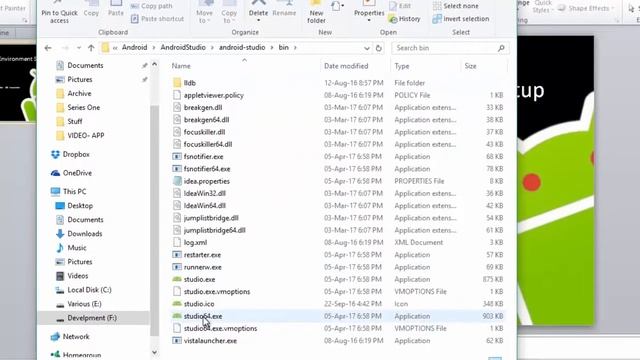Open Downloads under This PC
The width and height of the screenshot is (640, 360).
tap(84, 233)
